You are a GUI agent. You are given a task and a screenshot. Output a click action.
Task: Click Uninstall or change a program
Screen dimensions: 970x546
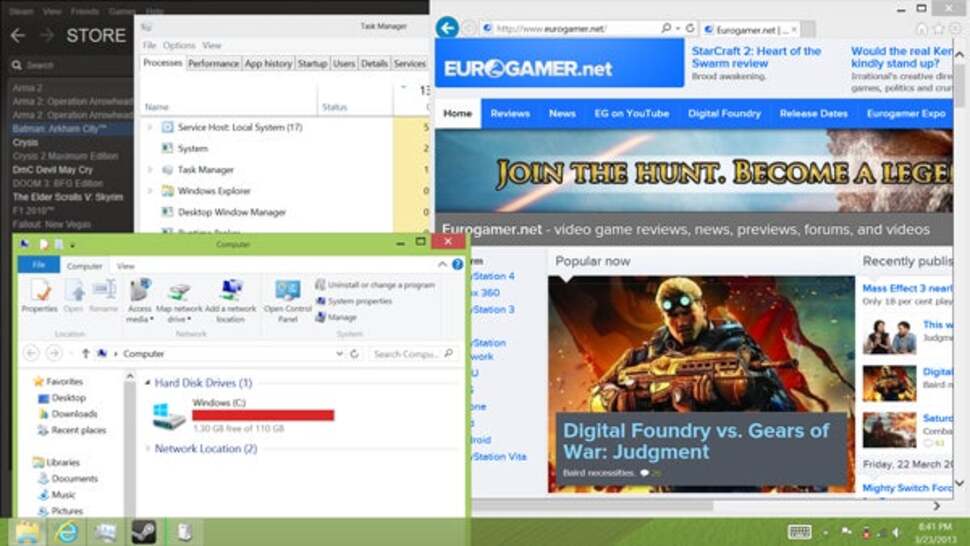(375, 285)
